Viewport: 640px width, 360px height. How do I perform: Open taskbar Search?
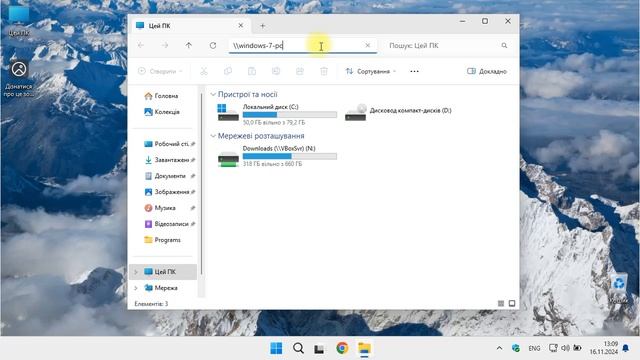point(298,348)
